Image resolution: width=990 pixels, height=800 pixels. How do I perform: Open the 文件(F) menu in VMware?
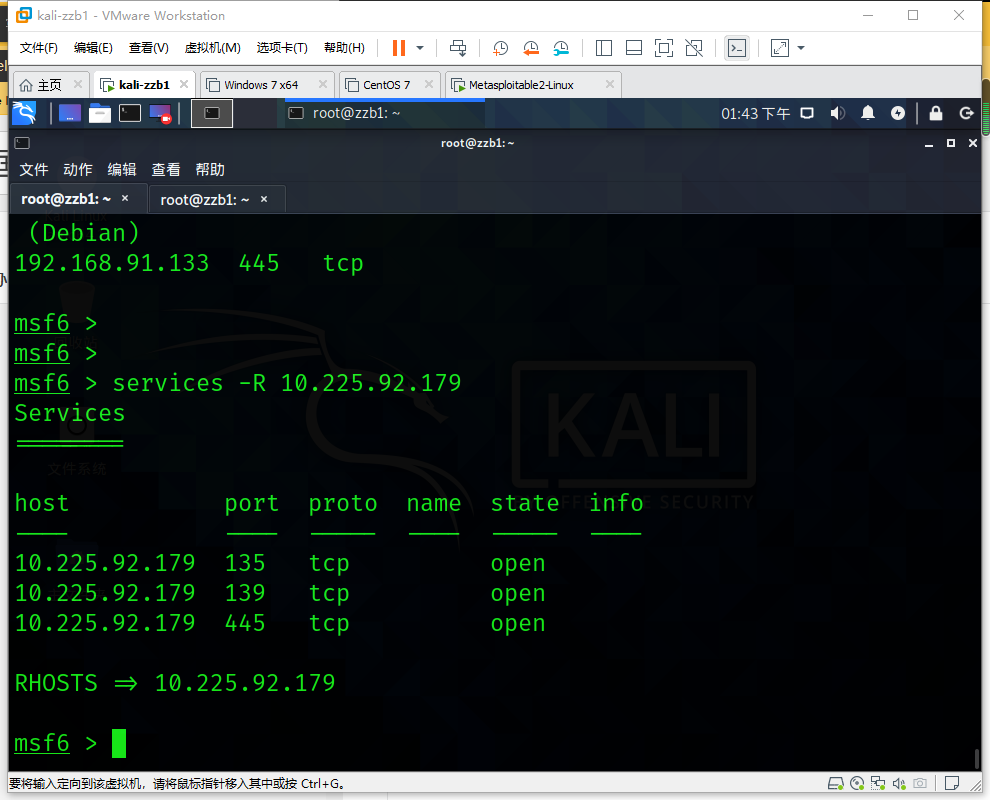pos(39,48)
